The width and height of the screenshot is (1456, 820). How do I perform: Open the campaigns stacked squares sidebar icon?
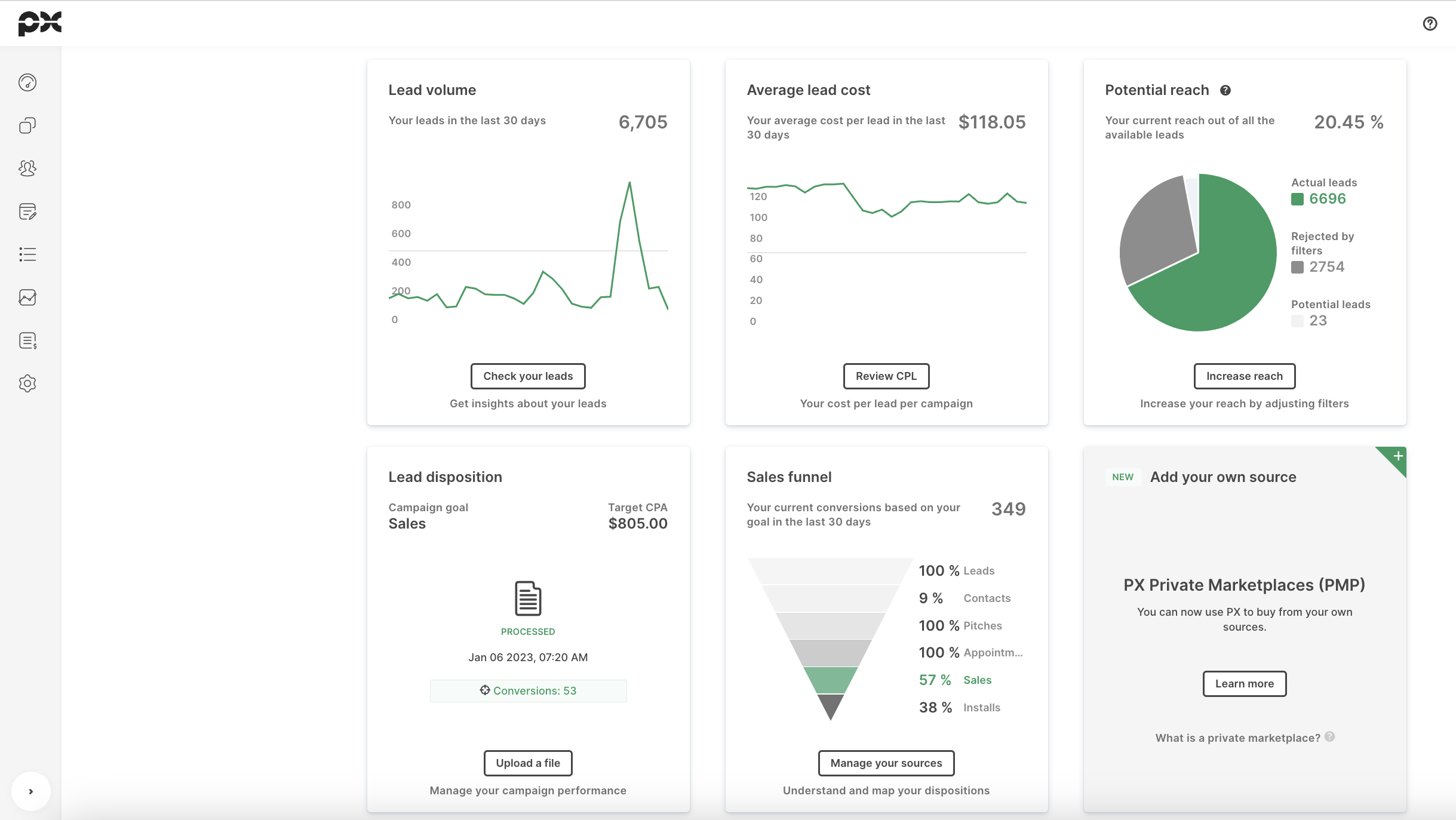[x=27, y=125]
